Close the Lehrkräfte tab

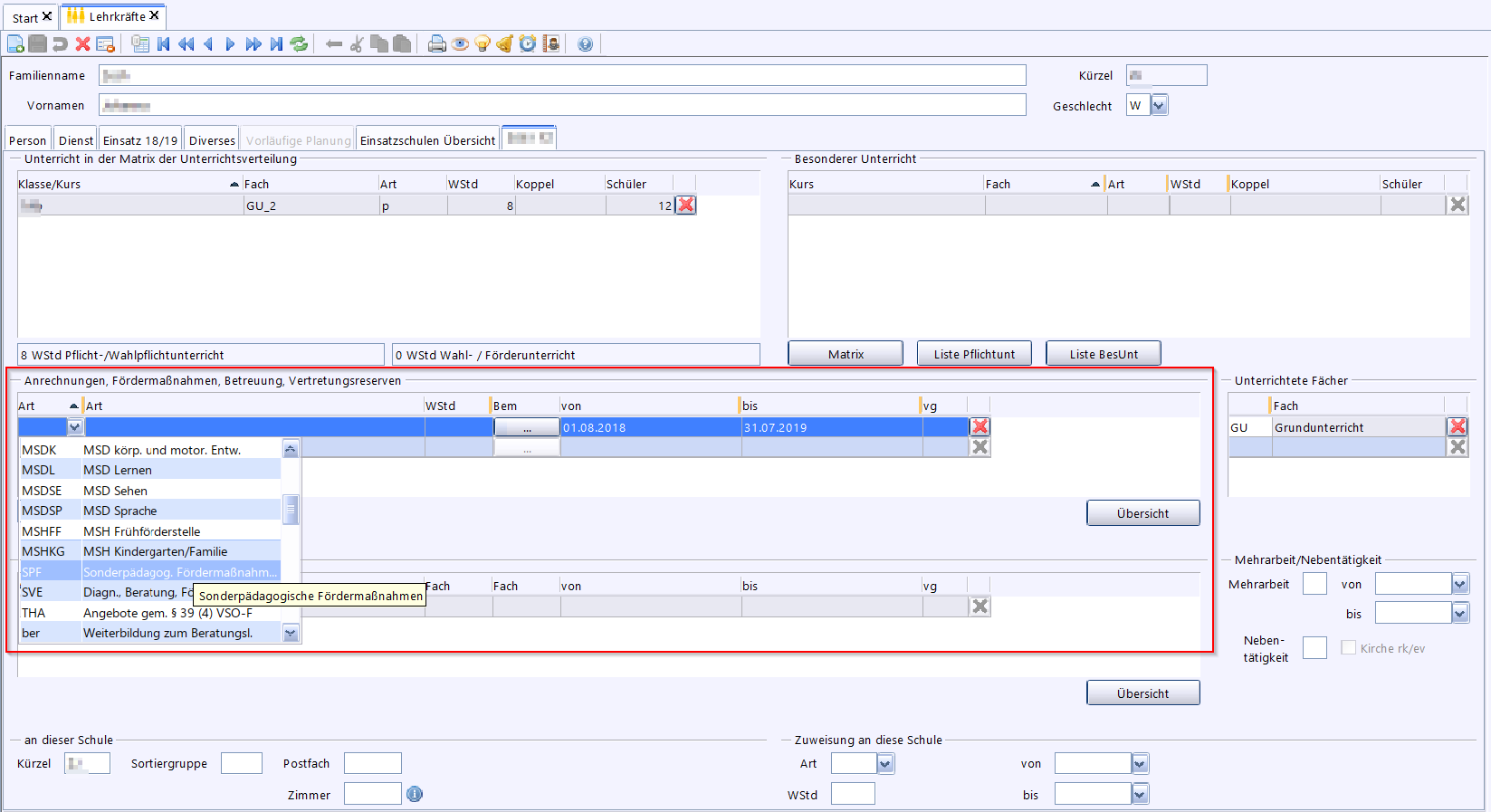click(155, 15)
